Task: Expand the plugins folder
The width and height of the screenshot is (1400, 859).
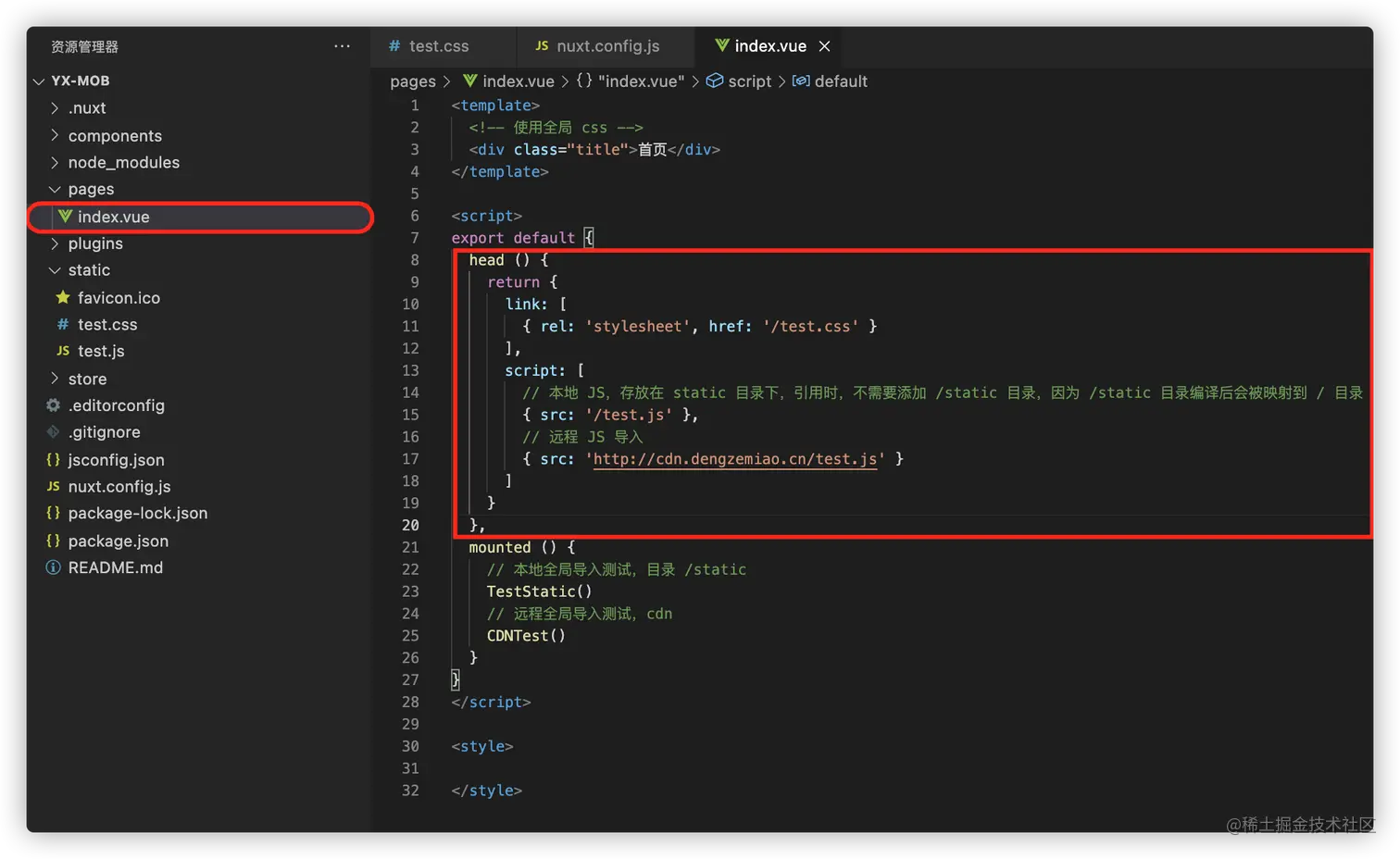Action: 55,243
